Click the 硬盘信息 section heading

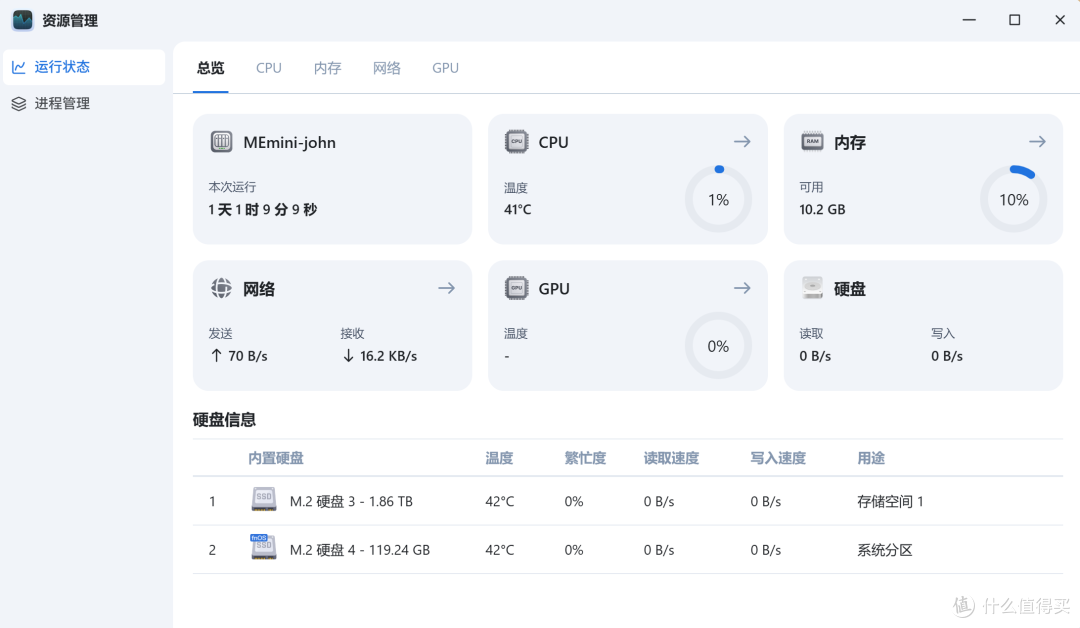point(225,419)
